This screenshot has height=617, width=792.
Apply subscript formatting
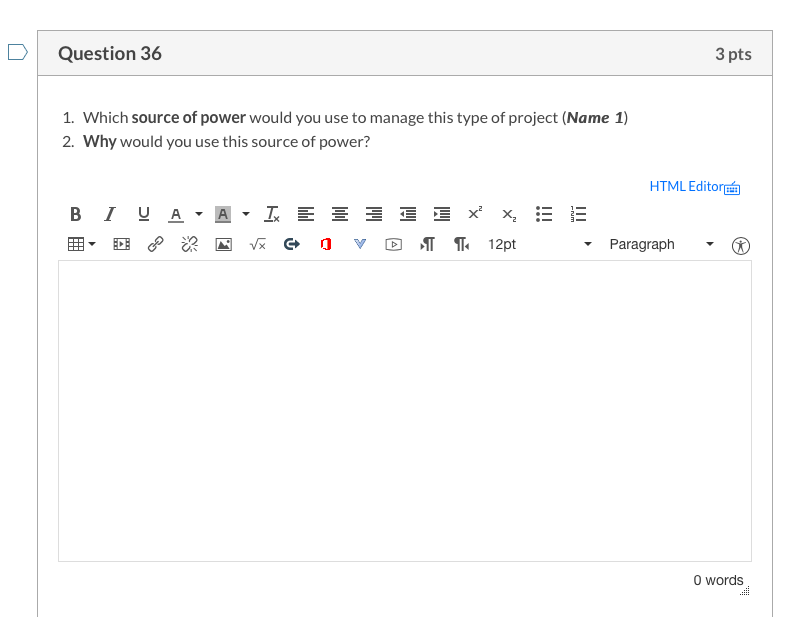pyautogui.click(x=509, y=215)
